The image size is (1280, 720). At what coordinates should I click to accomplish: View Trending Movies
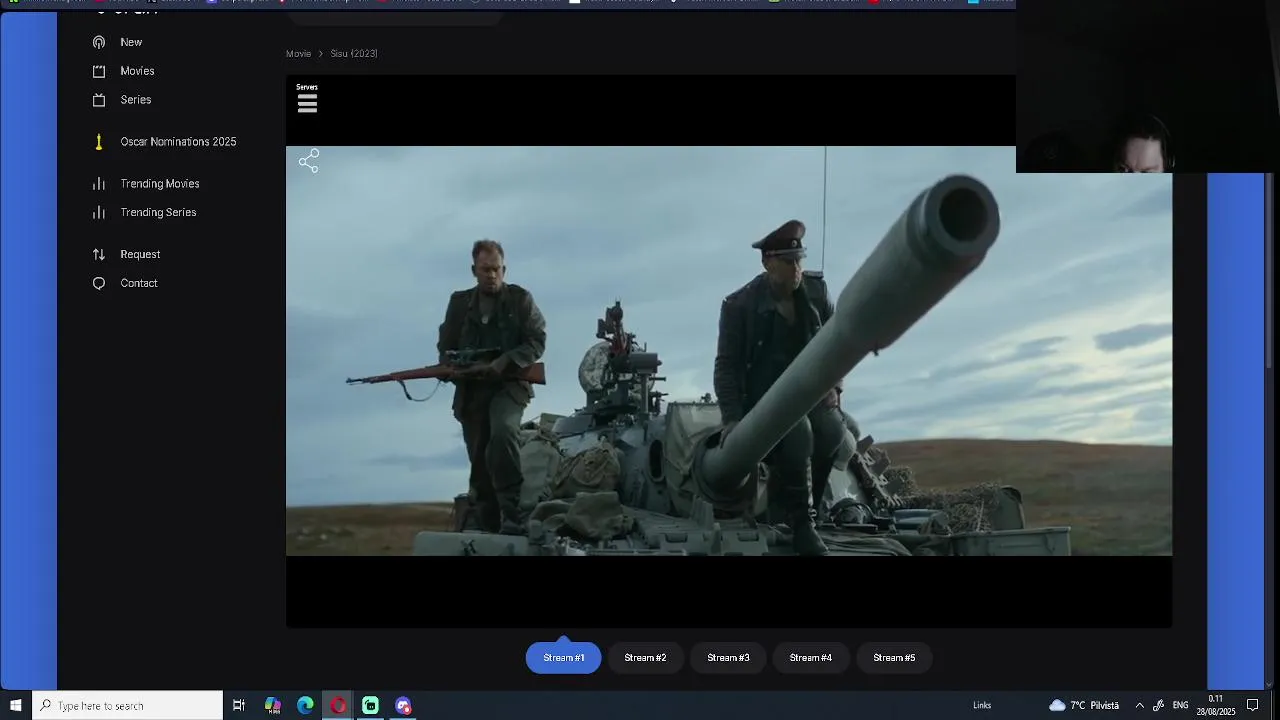160,184
